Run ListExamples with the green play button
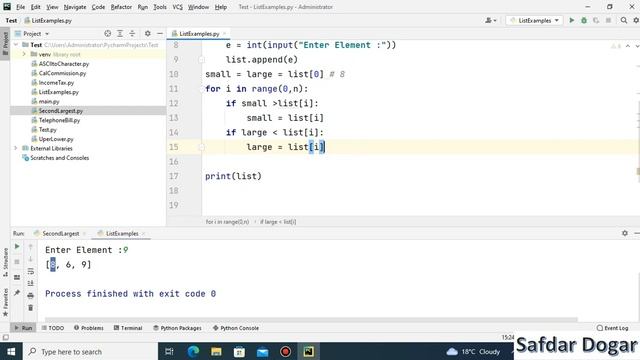This screenshot has height=360, width=640. [571, 20]
